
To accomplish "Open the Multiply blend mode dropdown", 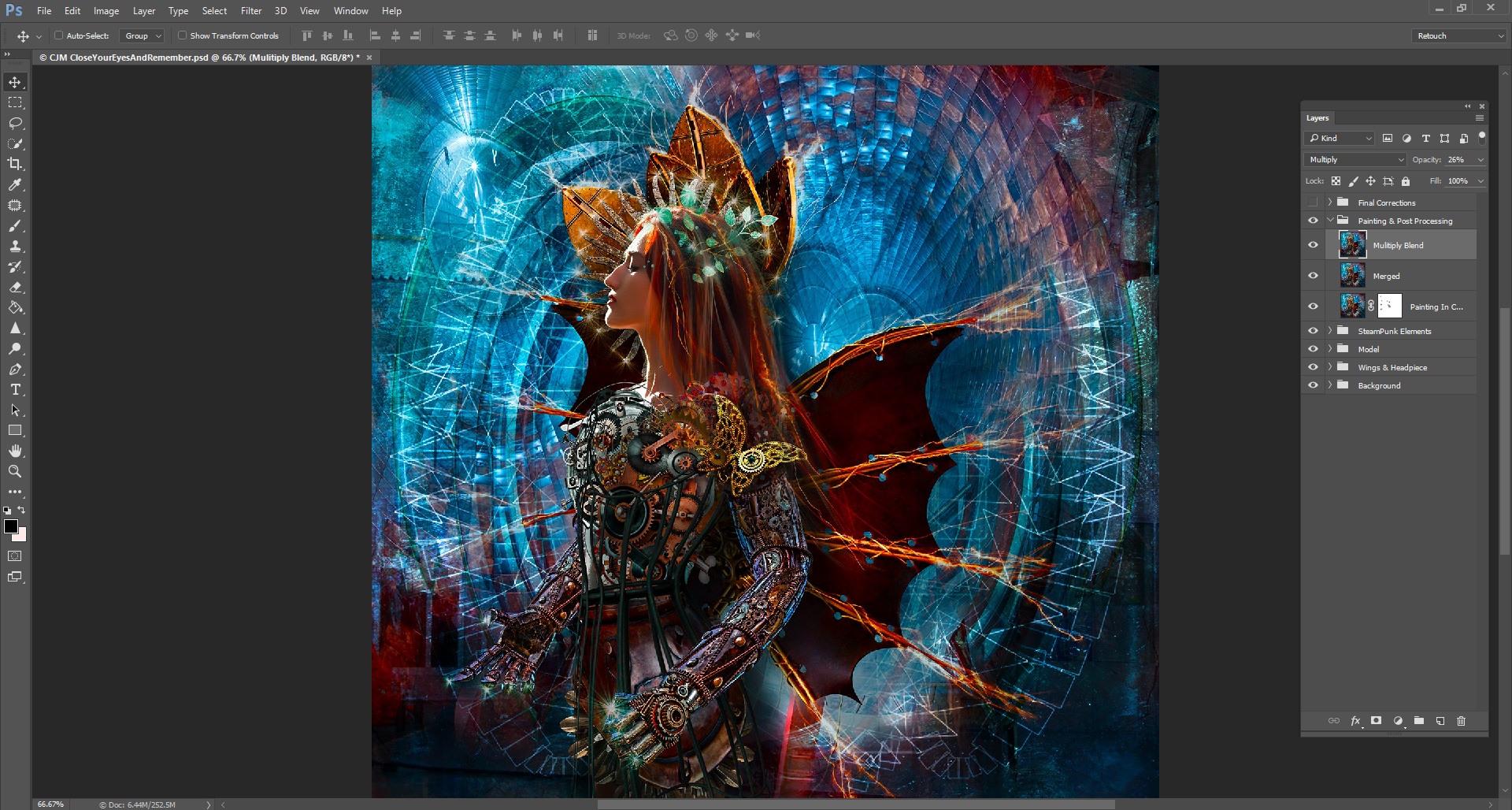I will [x=1354, y=160].
